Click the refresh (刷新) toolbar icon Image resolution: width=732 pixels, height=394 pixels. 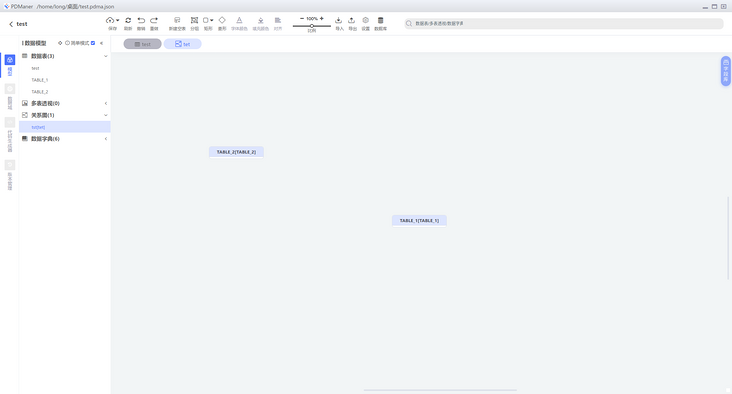(x=128, y=21)
